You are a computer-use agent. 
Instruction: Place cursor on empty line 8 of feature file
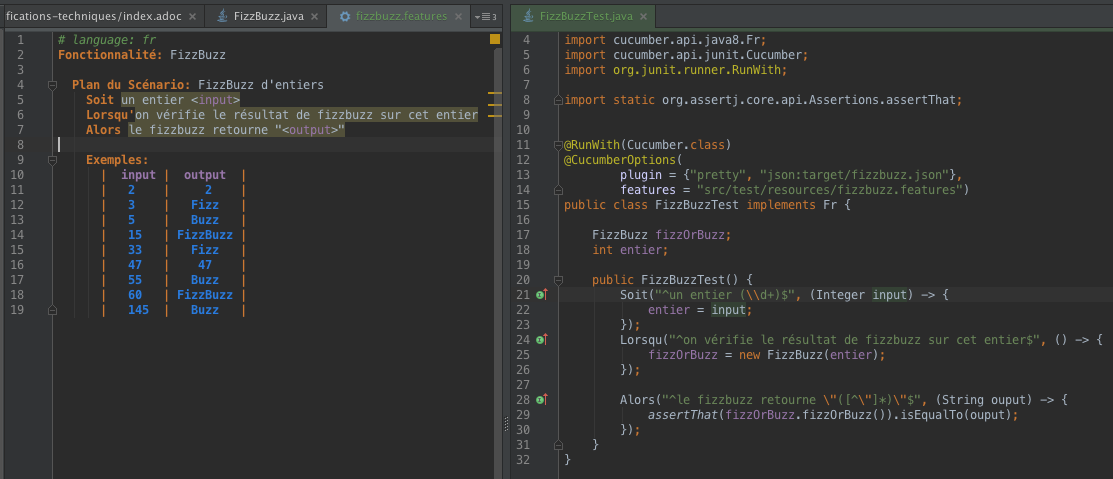point(200,145)
